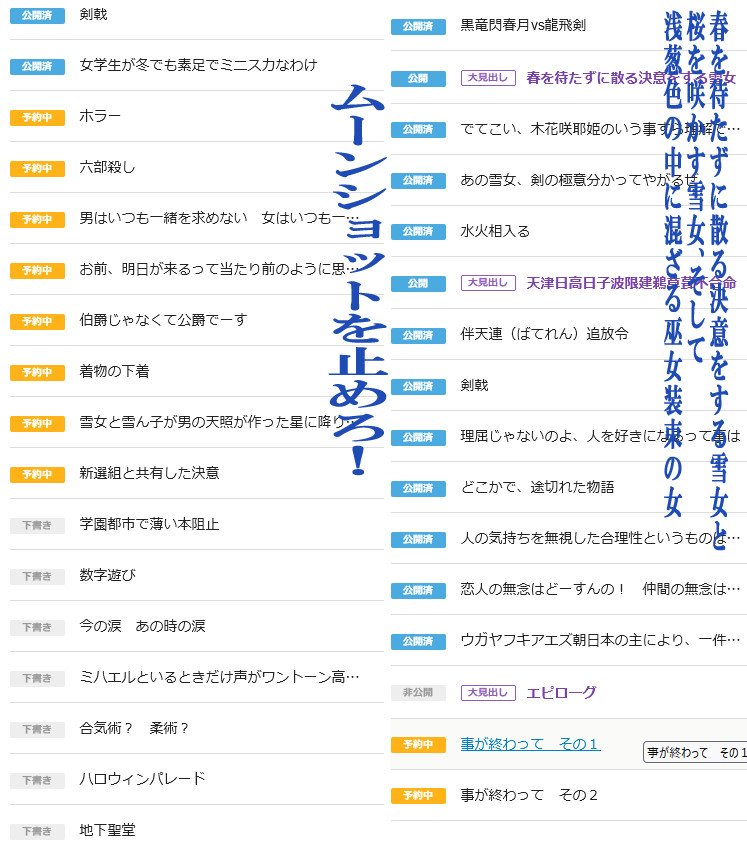Click the 地下聖堂 draft entry
Screen dimensions: 747x845
107,830
